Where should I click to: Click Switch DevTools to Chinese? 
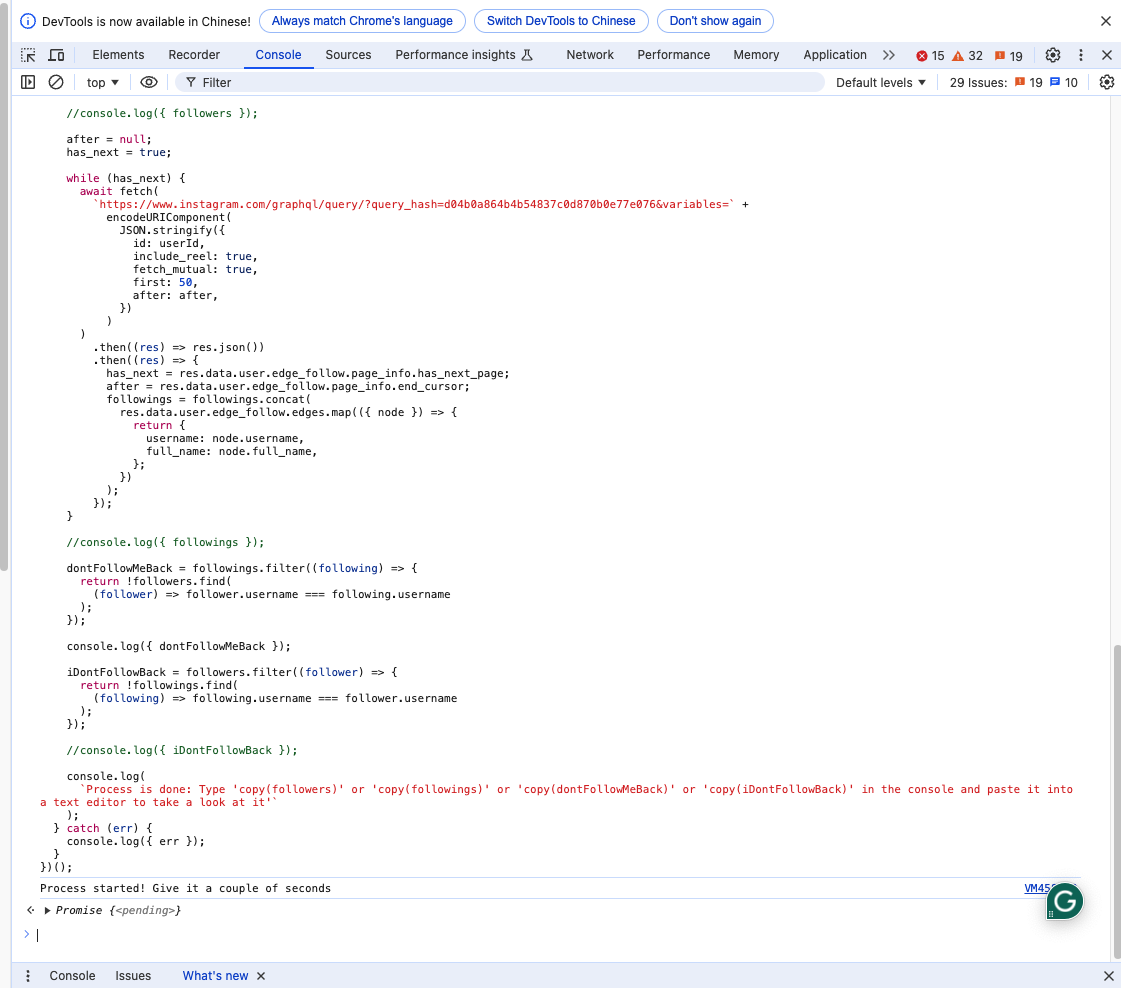click(561, 20)
